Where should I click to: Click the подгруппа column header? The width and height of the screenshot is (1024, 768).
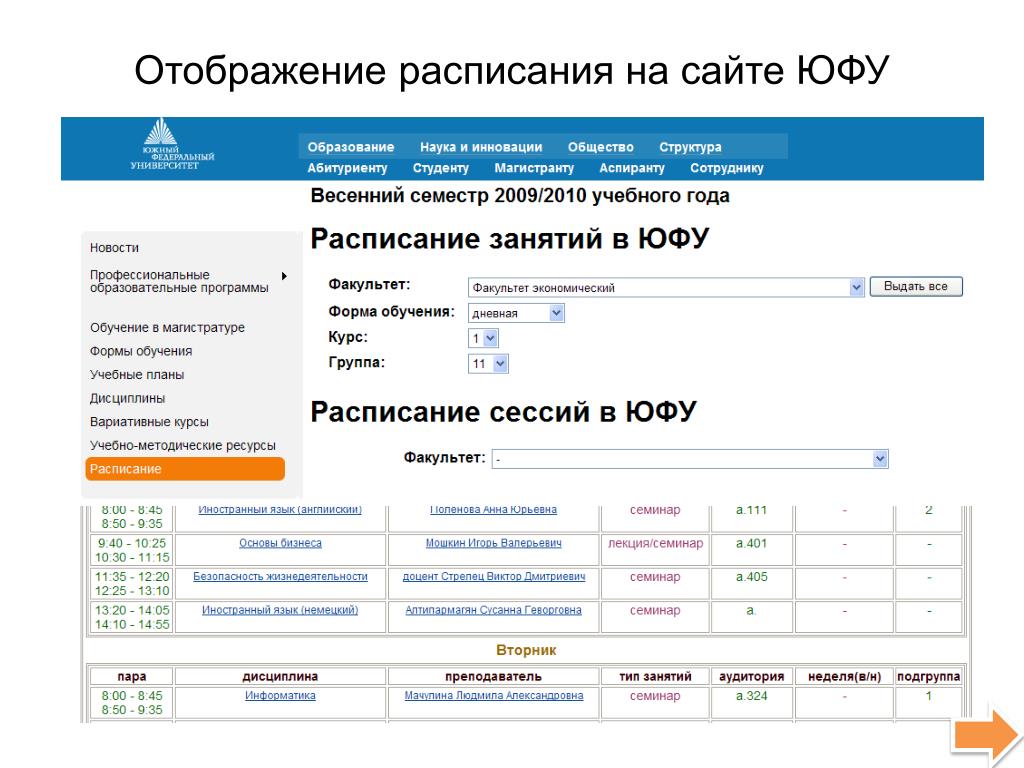928,677
